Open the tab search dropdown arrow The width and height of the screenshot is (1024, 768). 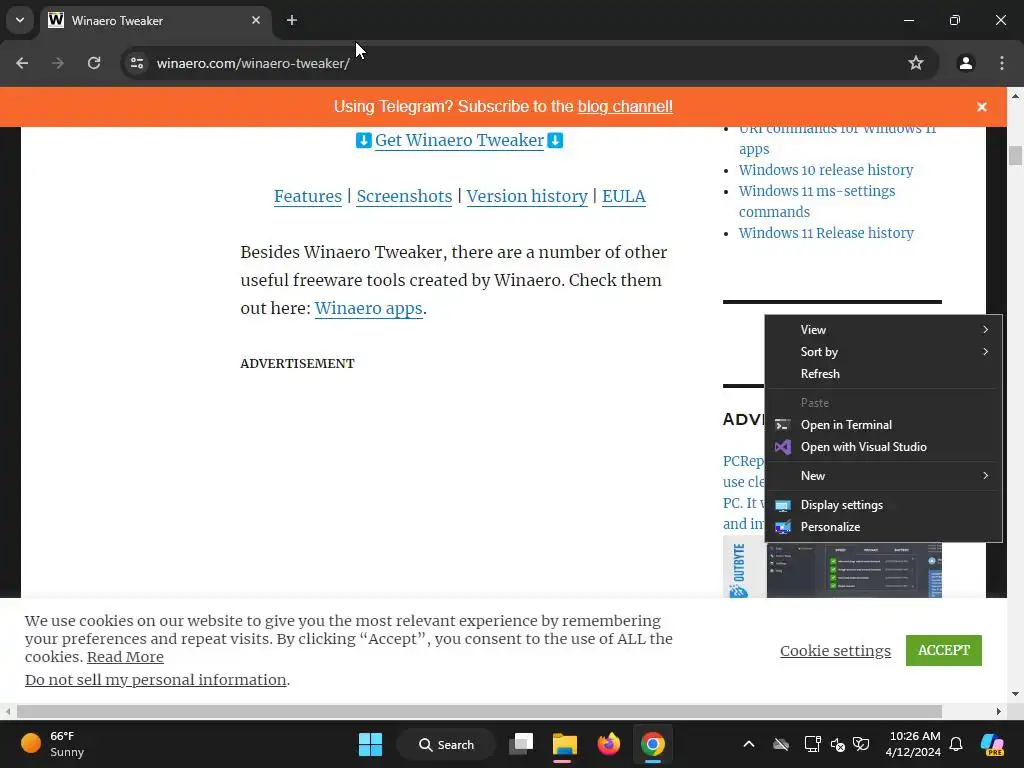20,20
